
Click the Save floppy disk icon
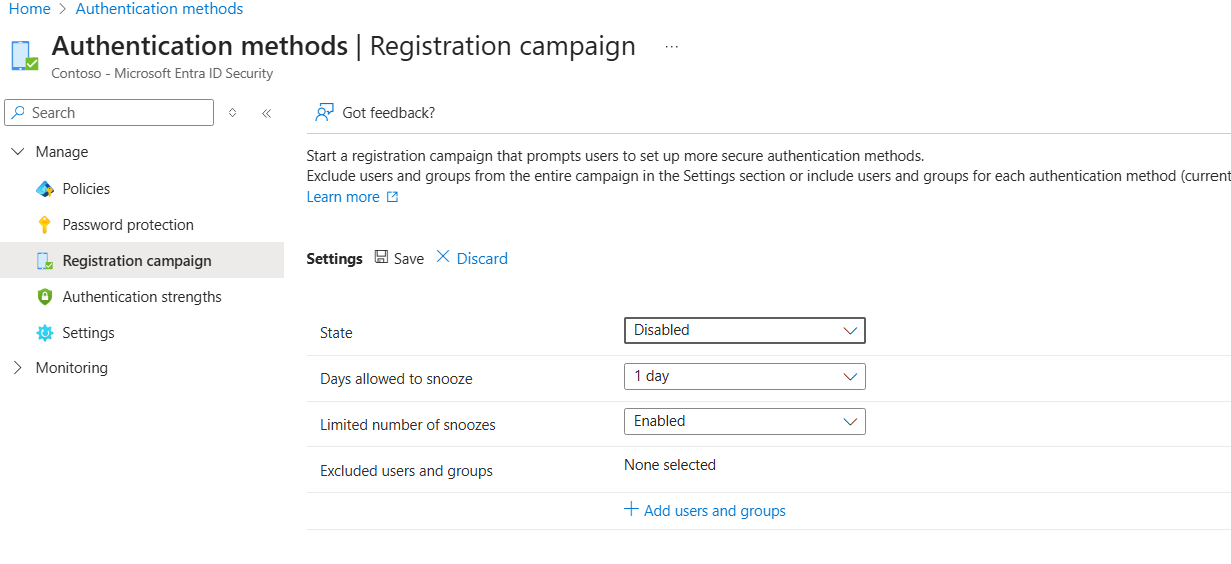coord(381,258)
